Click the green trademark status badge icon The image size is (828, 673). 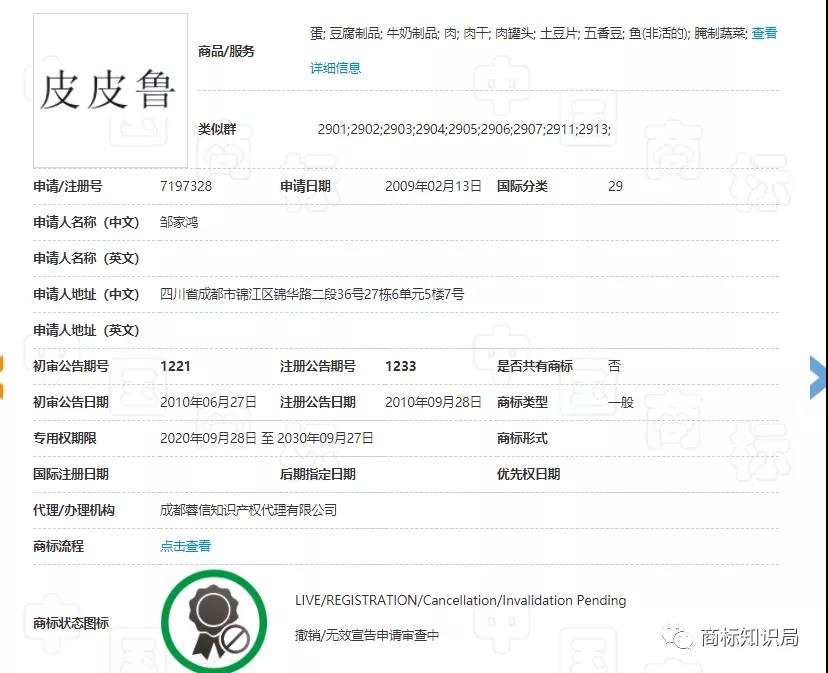coord(214,621)
